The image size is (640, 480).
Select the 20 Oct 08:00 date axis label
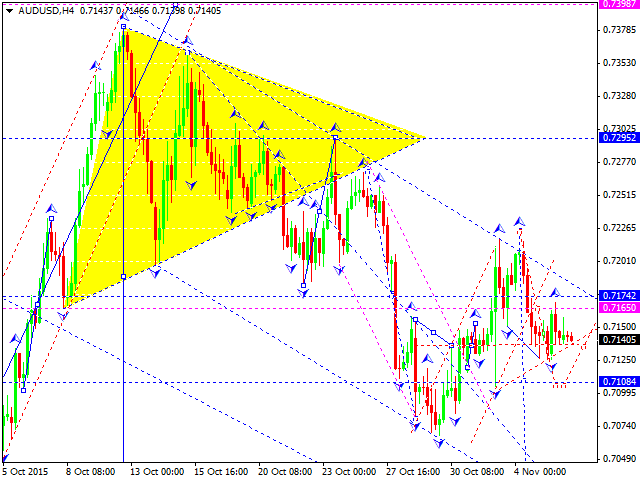pyautogui.click(x=285, y=472)
